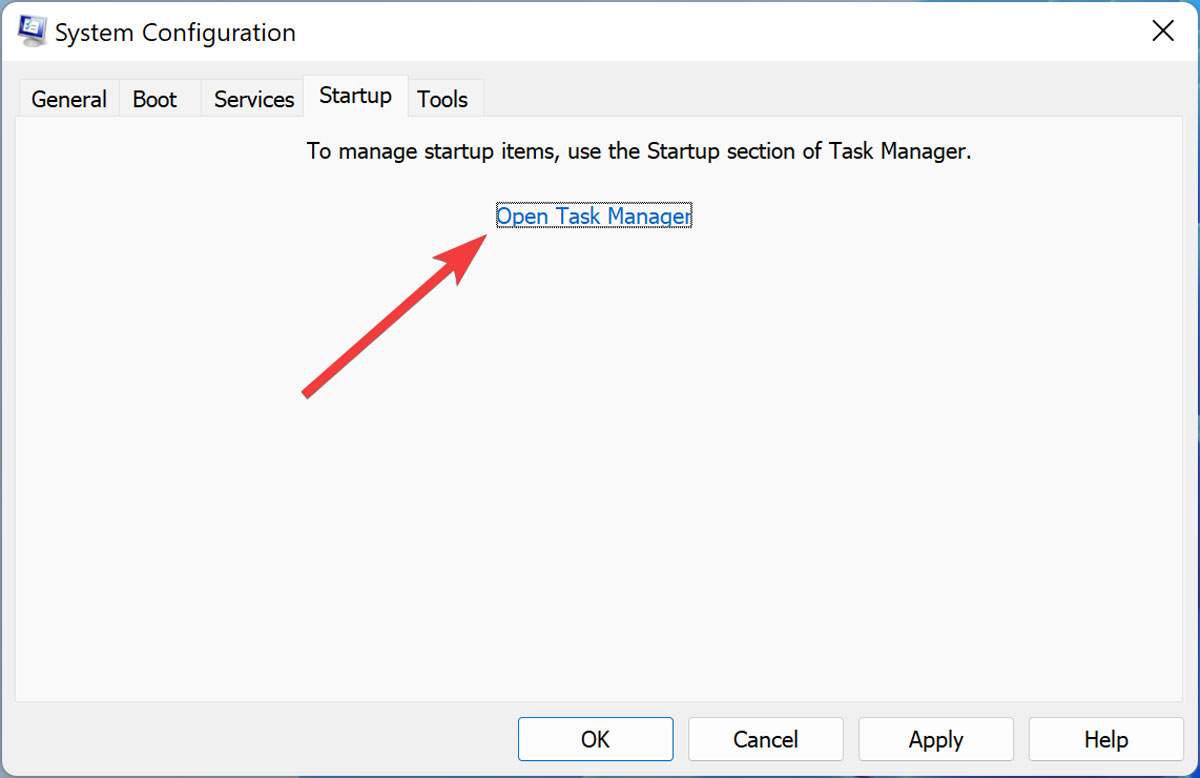Apply the current configuration changes

(x=935, y=739)
